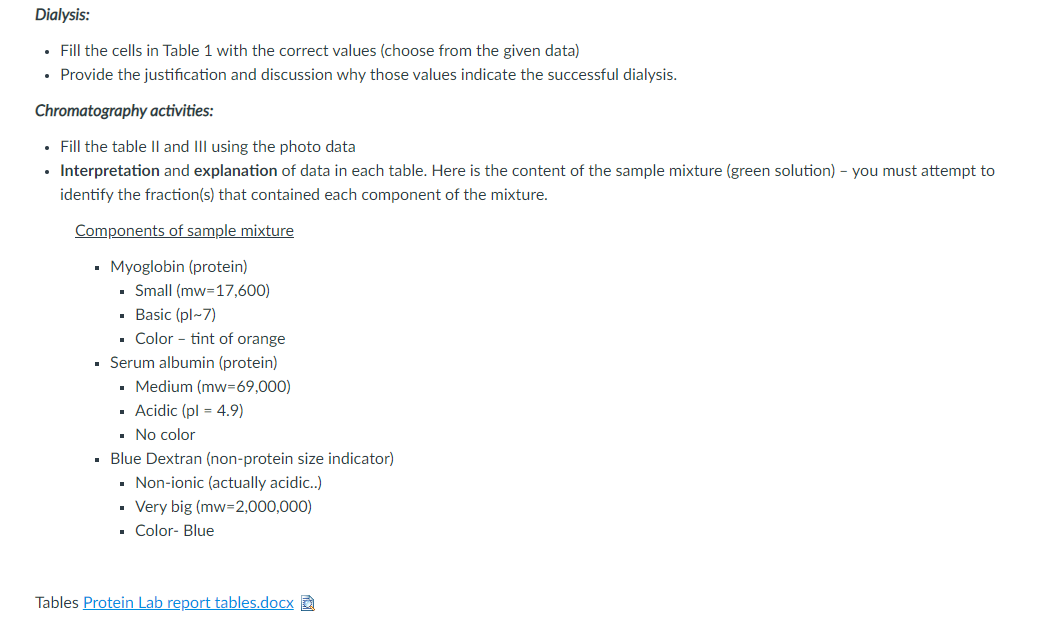Viewport: 1061px width, 626px height.
Task: Click the Non-ionic (actually acidic..) line
Action: (x=228, y=483)
